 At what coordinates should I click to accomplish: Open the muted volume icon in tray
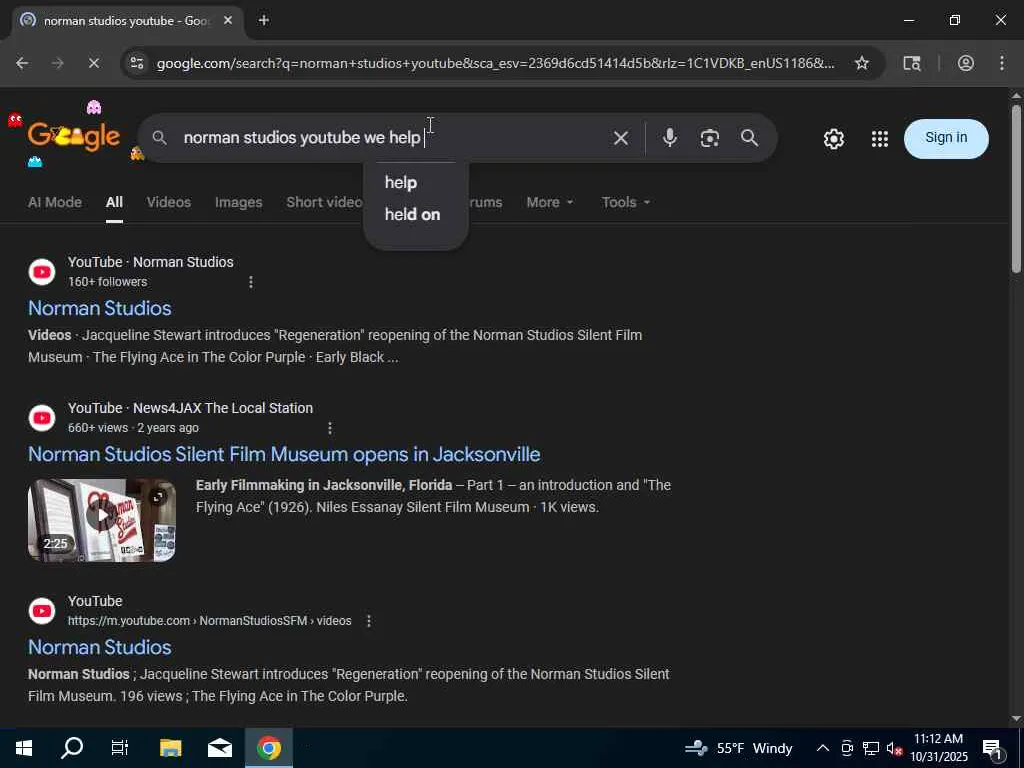pyautogui.click(x=894, y=748)
